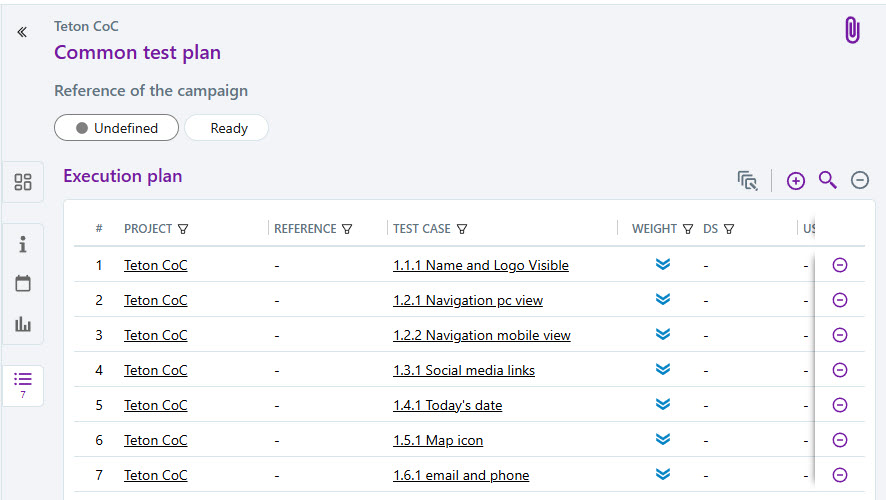Open the execution plan list tab with 7

pyautogui.click(x=23, y=384)
